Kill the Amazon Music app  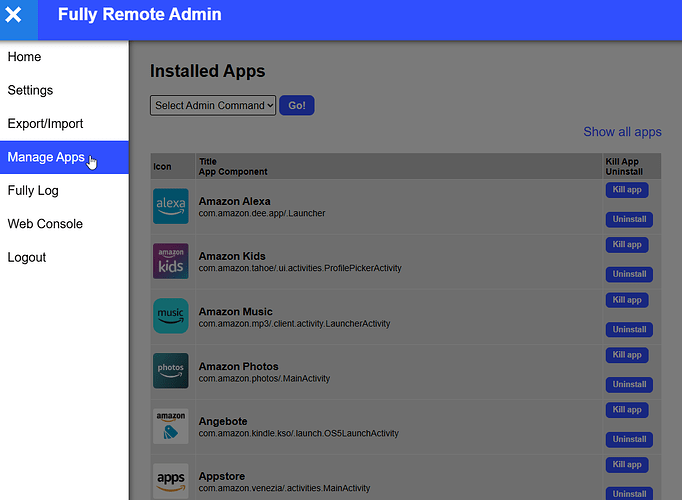click(x=627, y=300)
